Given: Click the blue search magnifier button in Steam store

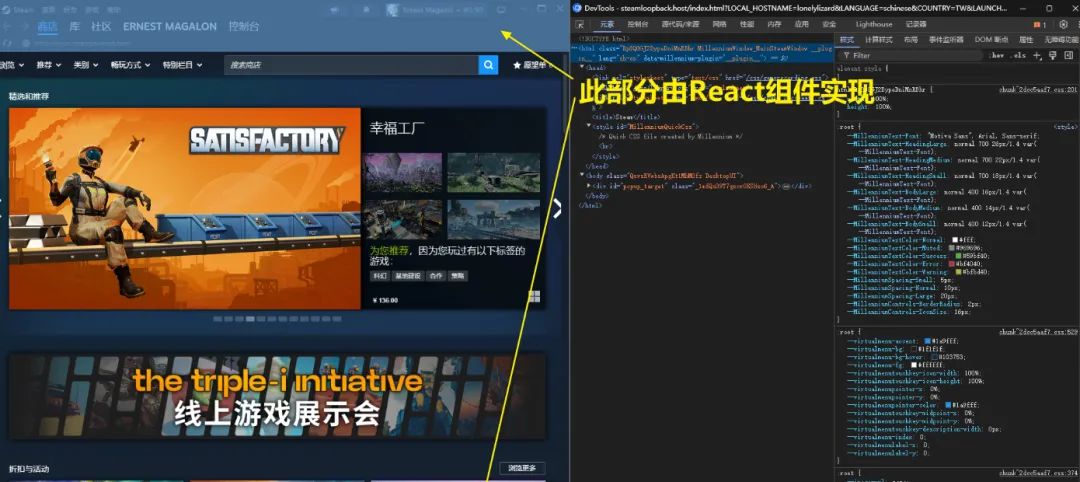Looking at the screenshot, I should (488, 65).
